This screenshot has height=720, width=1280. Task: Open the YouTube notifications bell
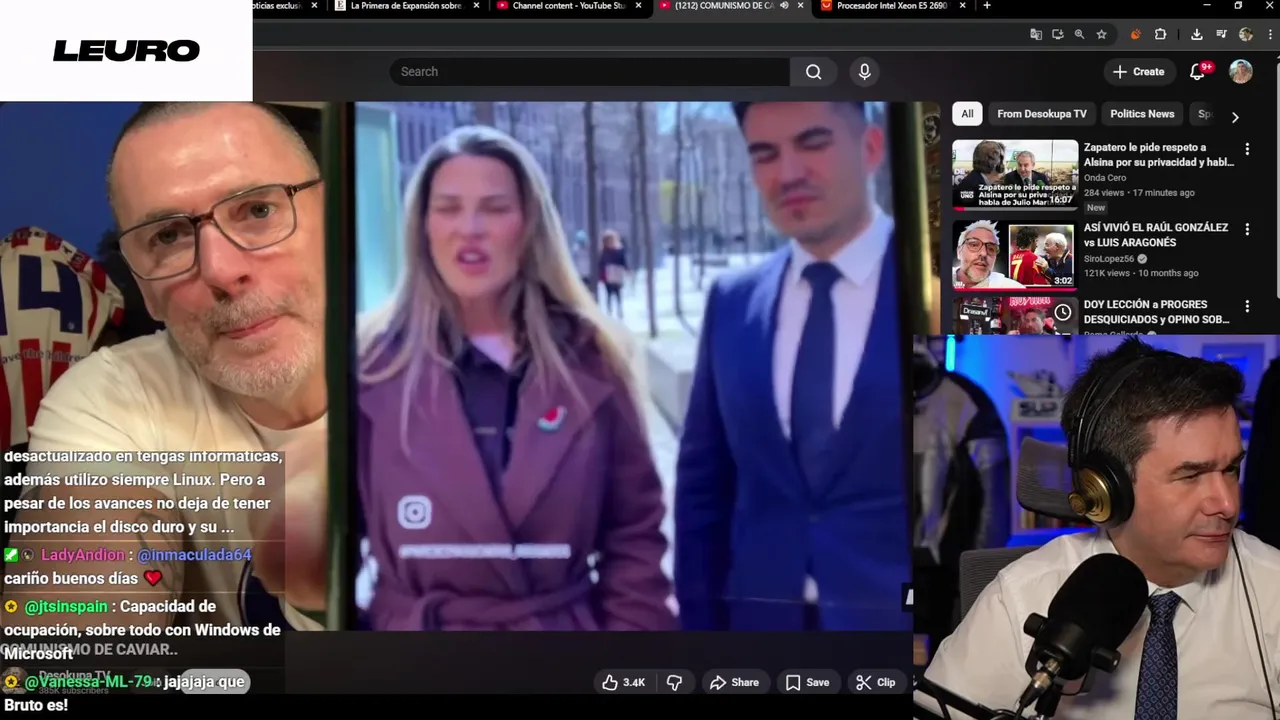[1198, 72]
